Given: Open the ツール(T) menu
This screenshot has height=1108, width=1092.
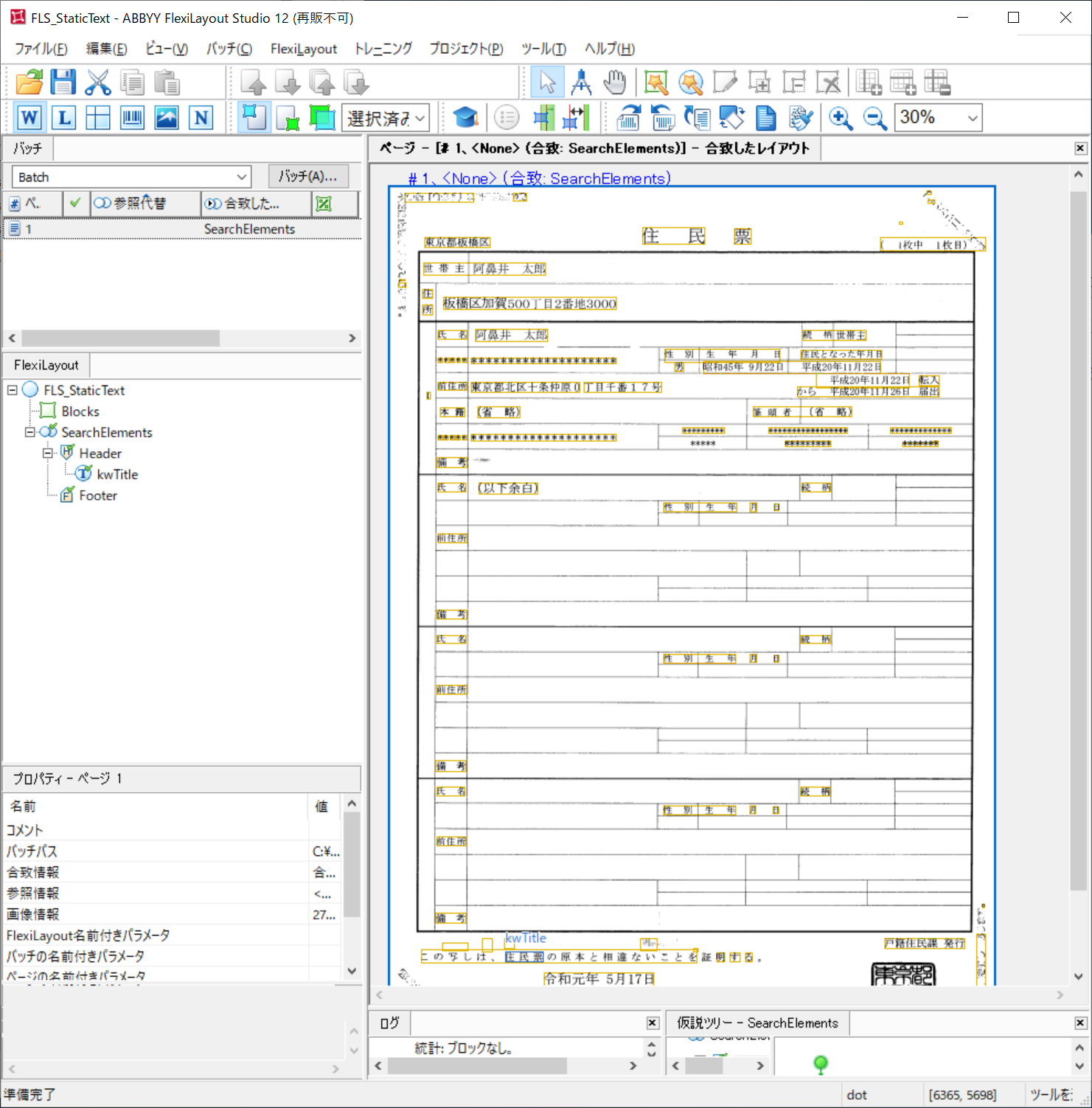Looking at the screenshot, I should click(543, 49).
